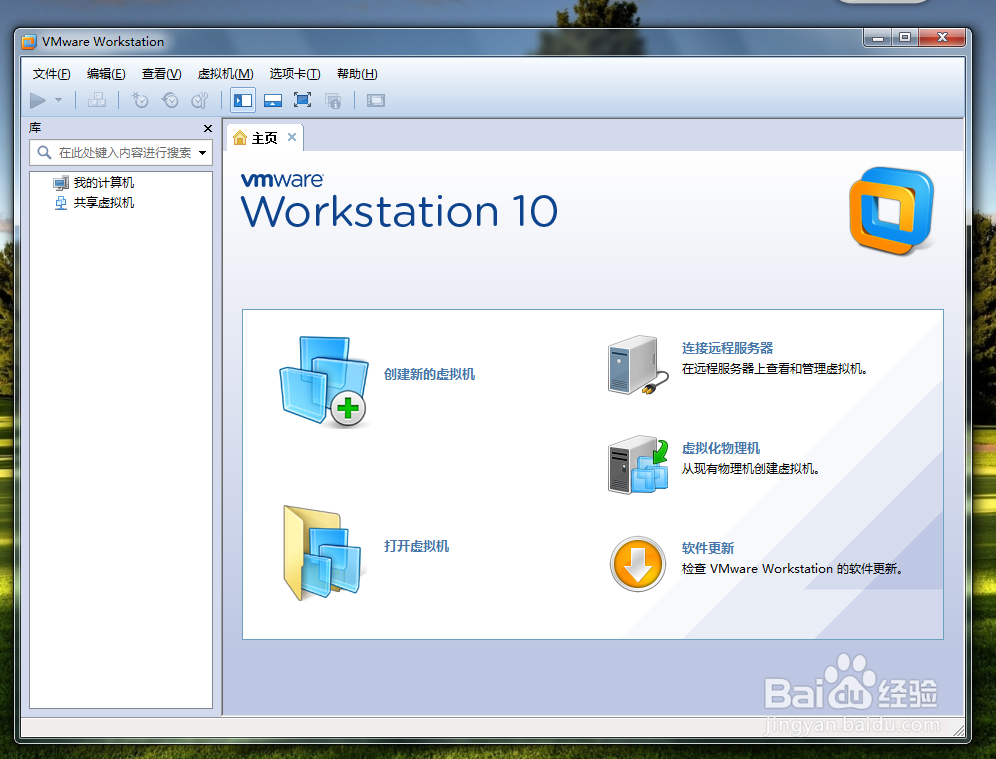Screen dimensions: 996x759
Task: Open the 虚拟机(M) menu
Action: [x=225, y=73]
